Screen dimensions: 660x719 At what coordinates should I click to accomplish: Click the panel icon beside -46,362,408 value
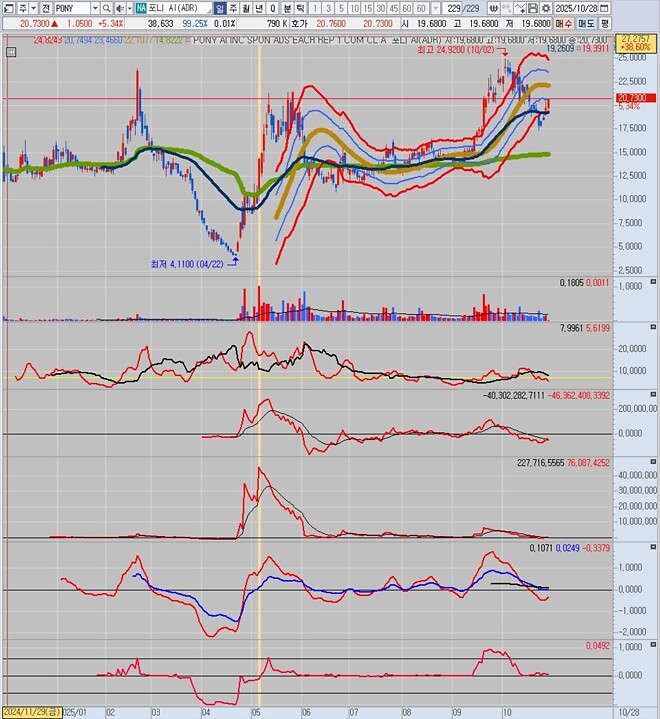click(x=653, y=394)
